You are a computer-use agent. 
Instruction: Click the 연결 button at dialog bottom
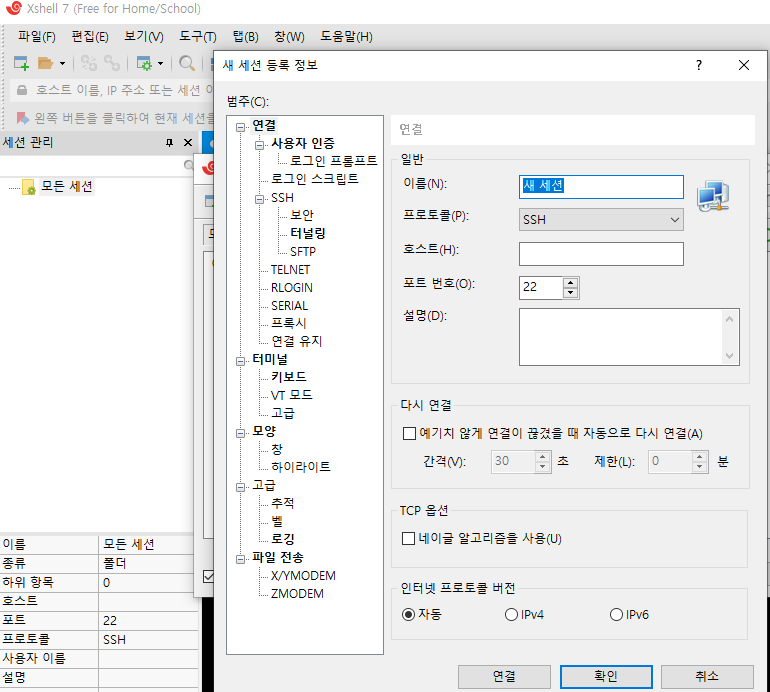[504, 677]
